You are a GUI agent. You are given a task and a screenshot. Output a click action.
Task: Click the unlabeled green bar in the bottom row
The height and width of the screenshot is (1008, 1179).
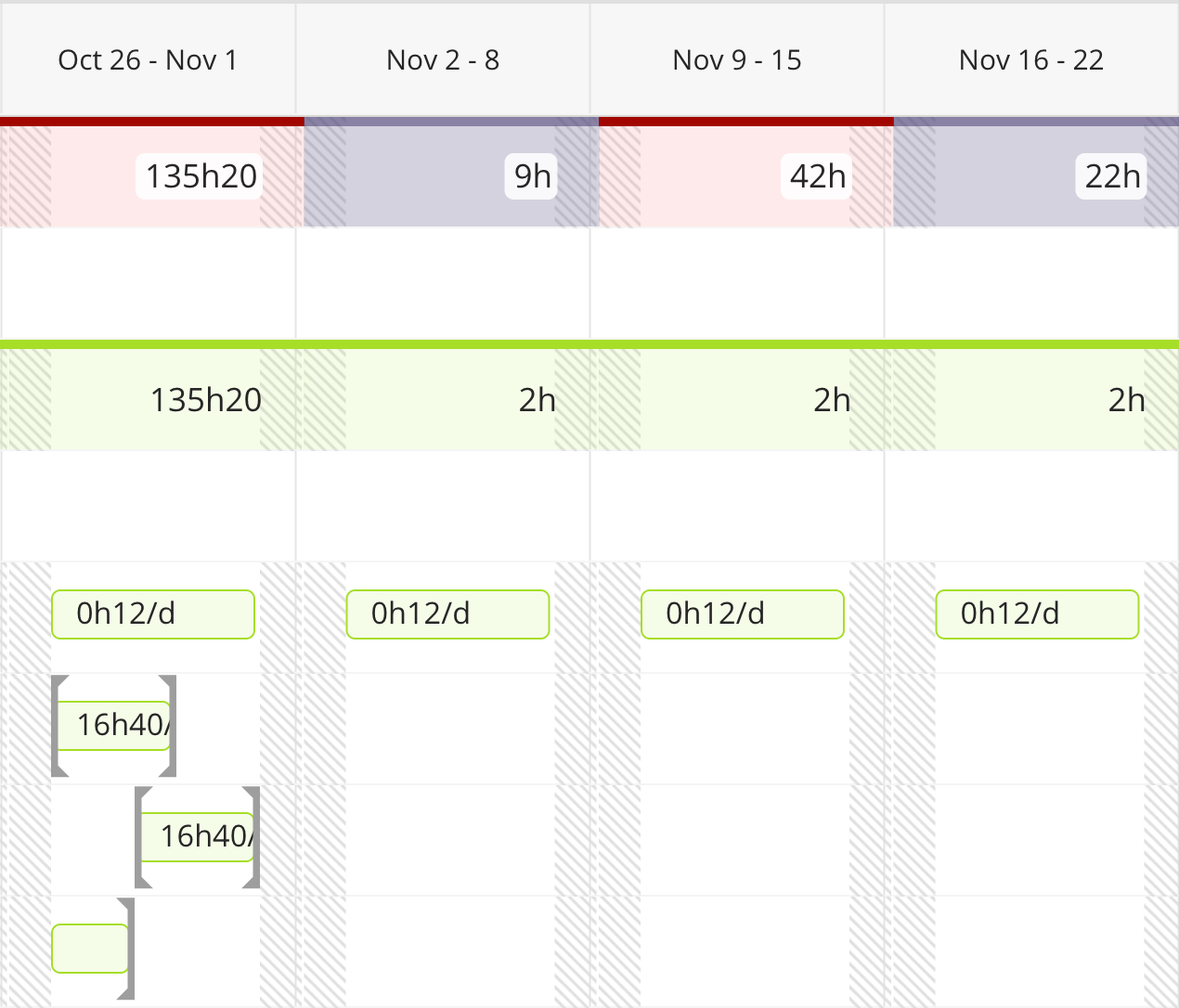89,949
